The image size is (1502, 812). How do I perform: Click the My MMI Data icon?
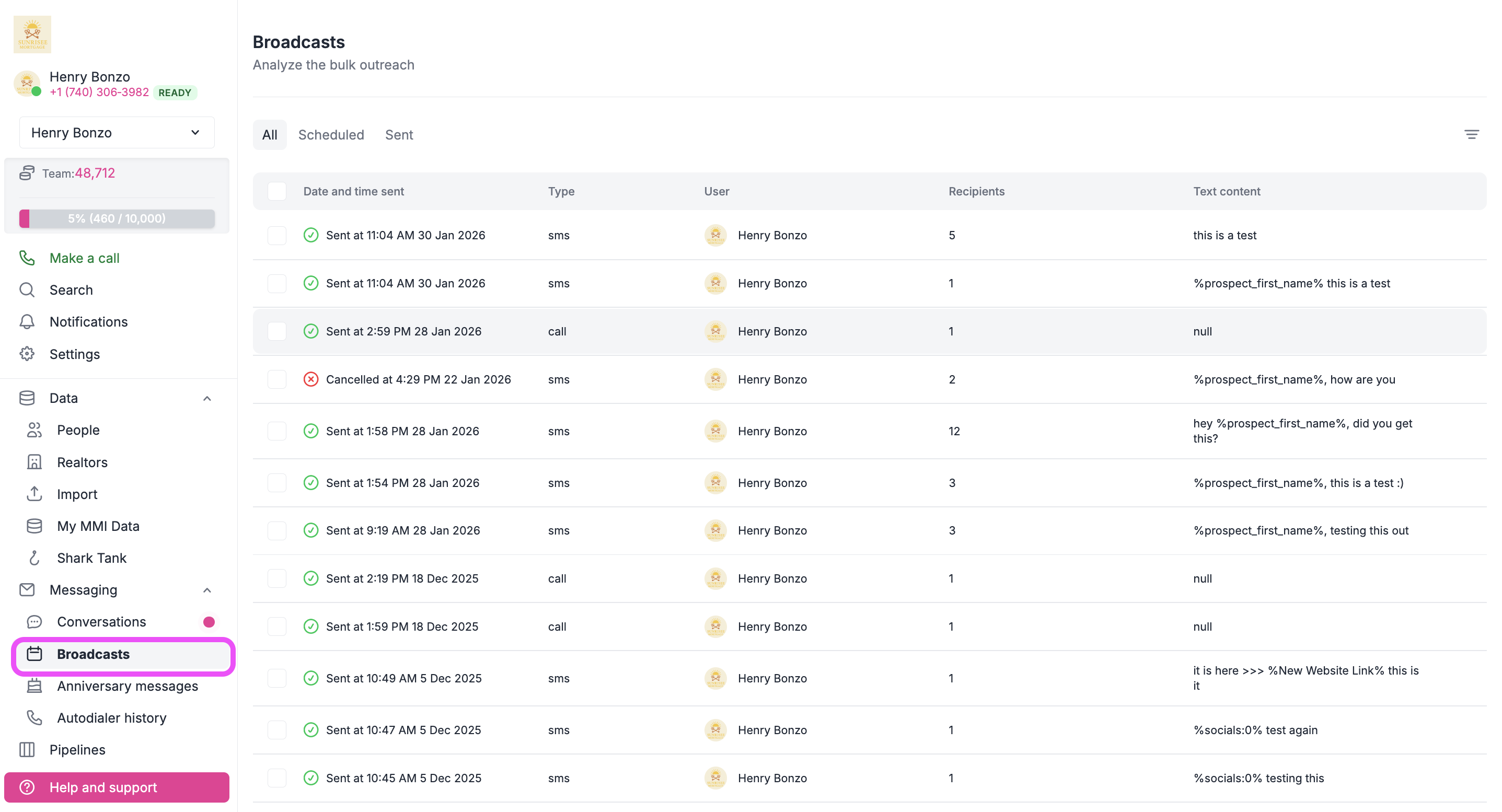(34, 526)
